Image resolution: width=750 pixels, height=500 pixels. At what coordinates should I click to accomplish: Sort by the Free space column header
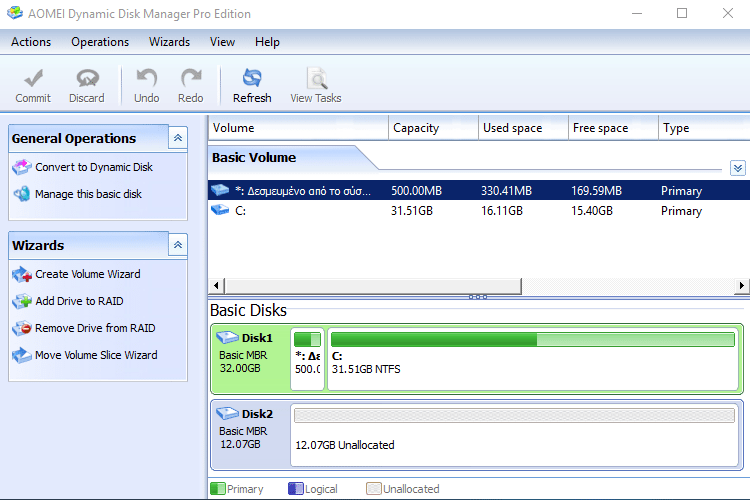click(613, 128)
